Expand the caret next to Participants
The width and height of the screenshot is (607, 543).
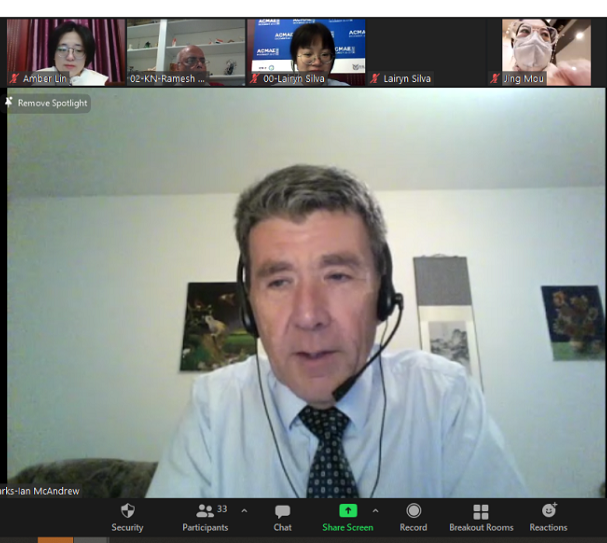click(x=244, y=510)
